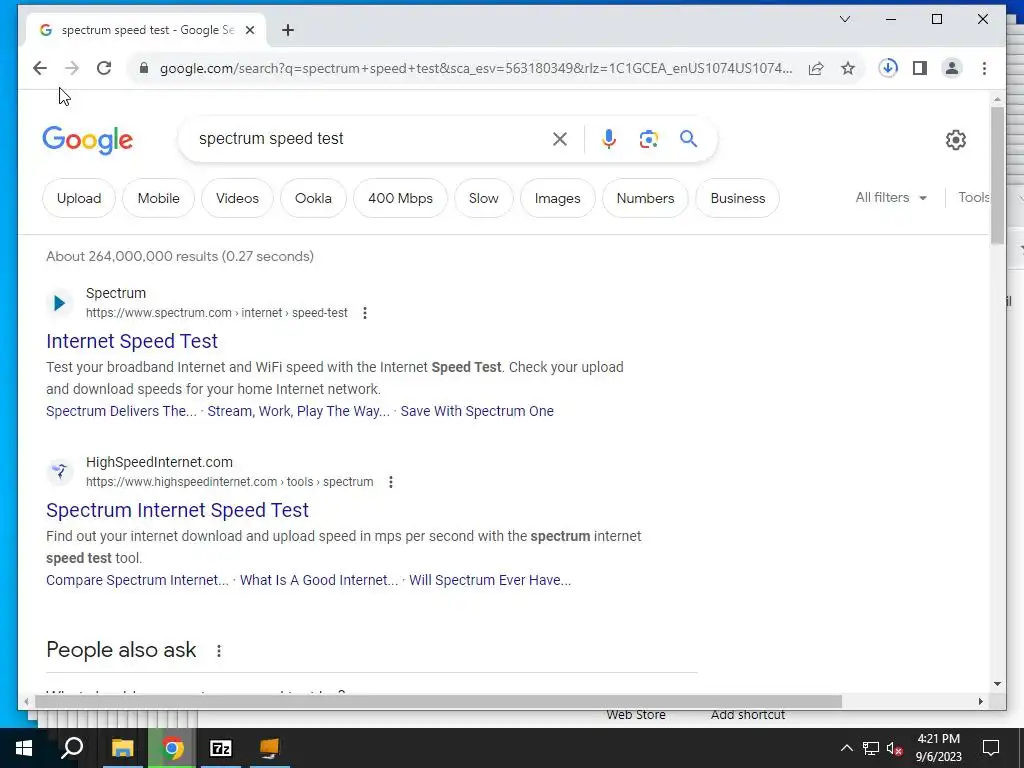Start voice search with microphone icon
The height and width of the screenshot is (768, 1024).
point(609,139)
